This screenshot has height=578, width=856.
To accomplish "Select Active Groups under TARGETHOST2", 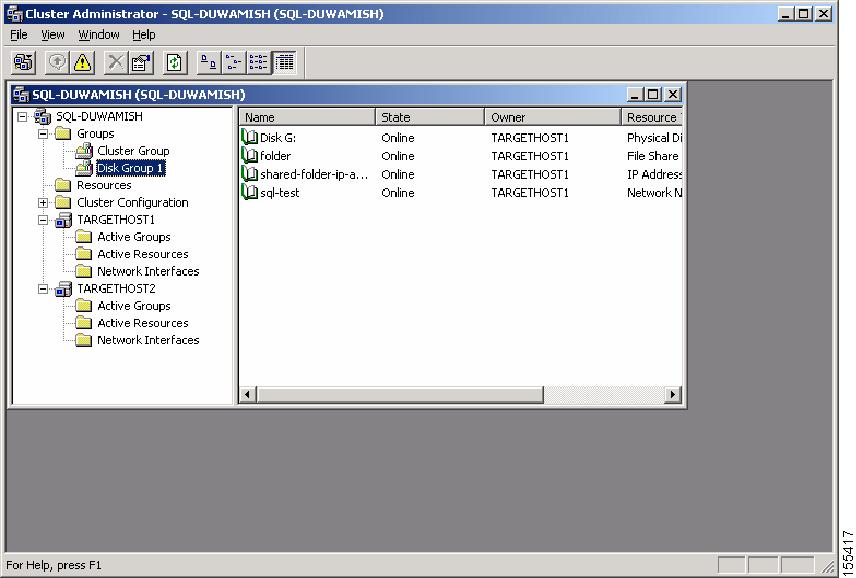I will (x=134, y=306).
